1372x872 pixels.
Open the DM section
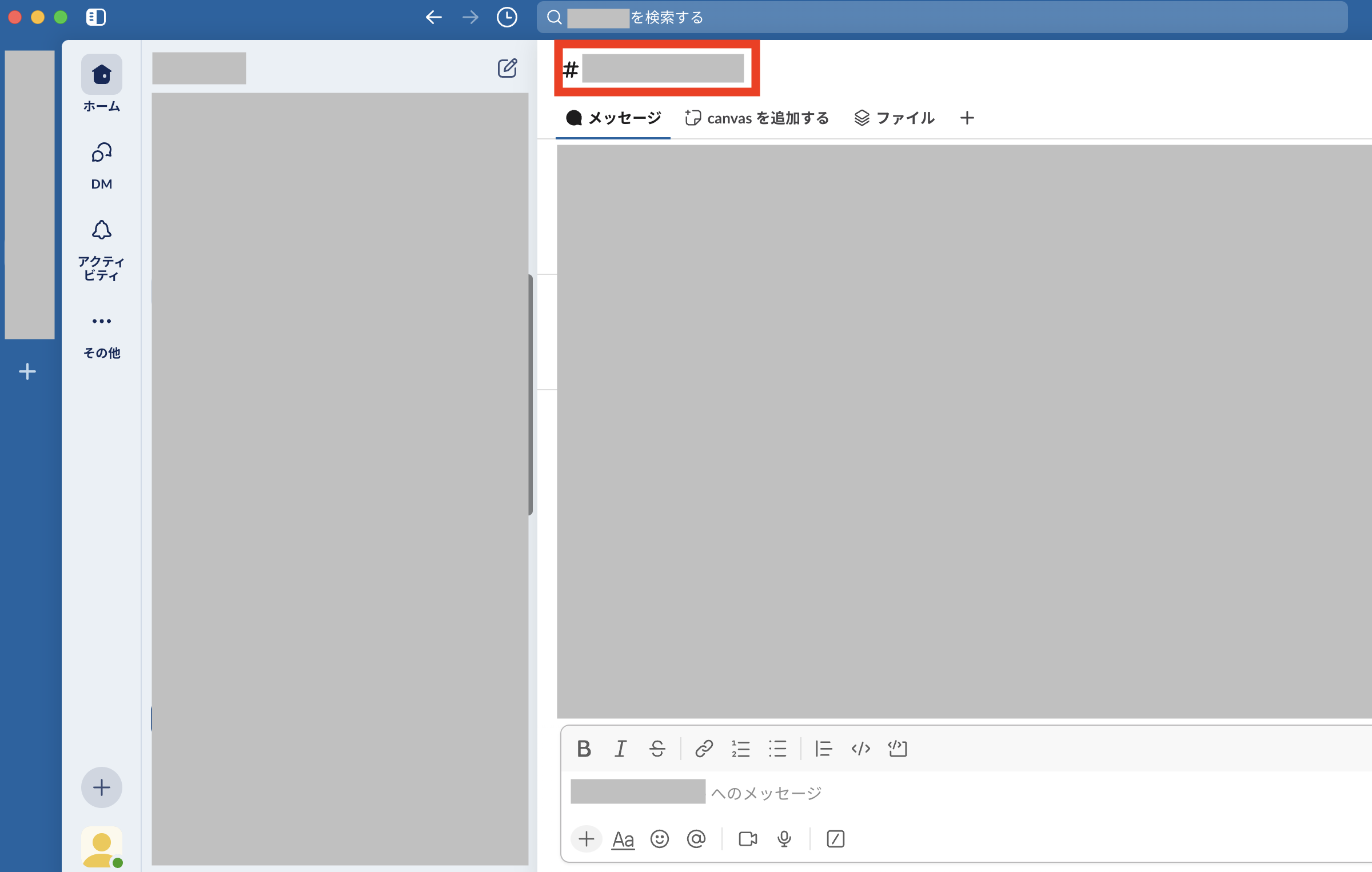[x=102, y=166]
